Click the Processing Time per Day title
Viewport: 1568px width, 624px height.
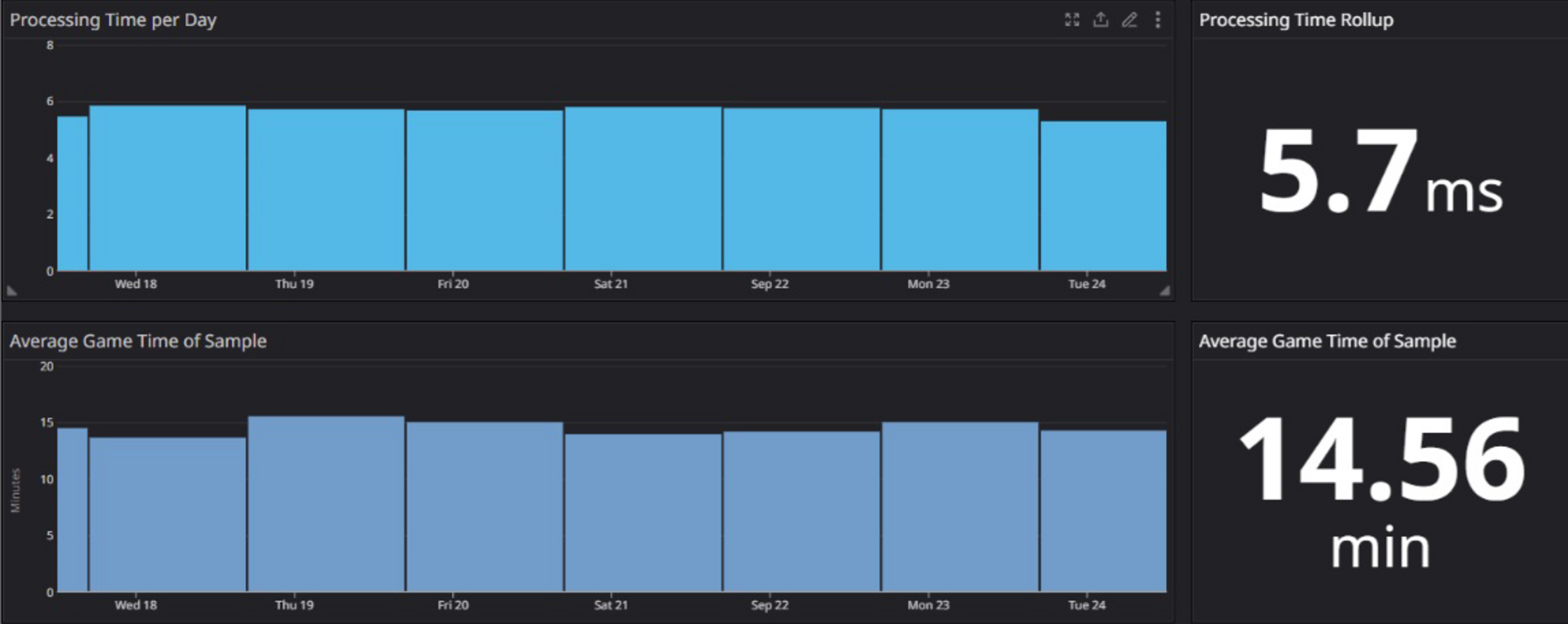click(113, 20)
